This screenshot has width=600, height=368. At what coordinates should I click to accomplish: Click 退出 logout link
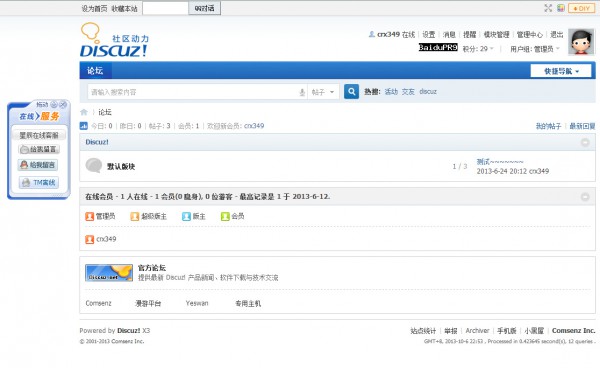point(557,34)
